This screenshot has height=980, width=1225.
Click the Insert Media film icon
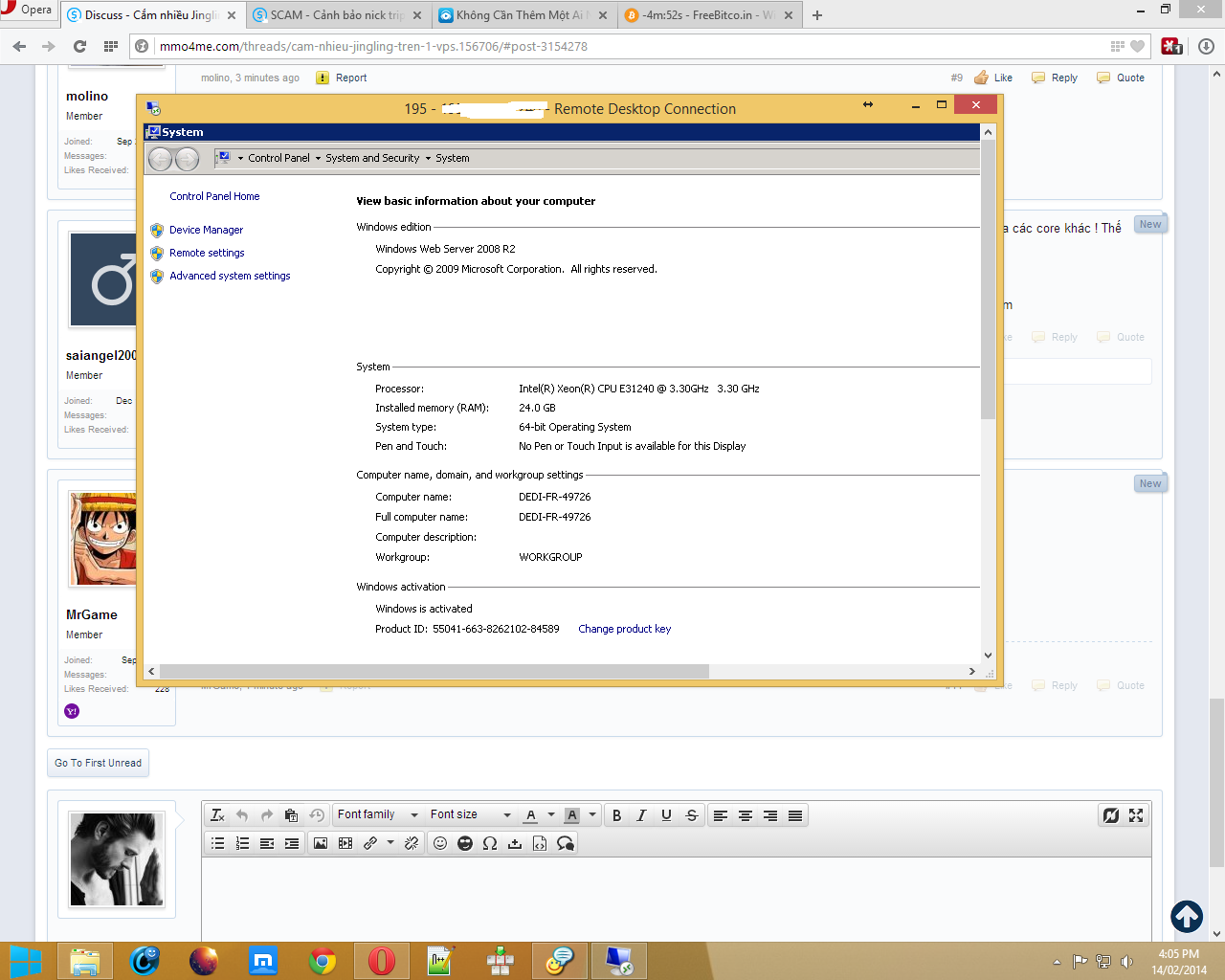tap(345, 843)
